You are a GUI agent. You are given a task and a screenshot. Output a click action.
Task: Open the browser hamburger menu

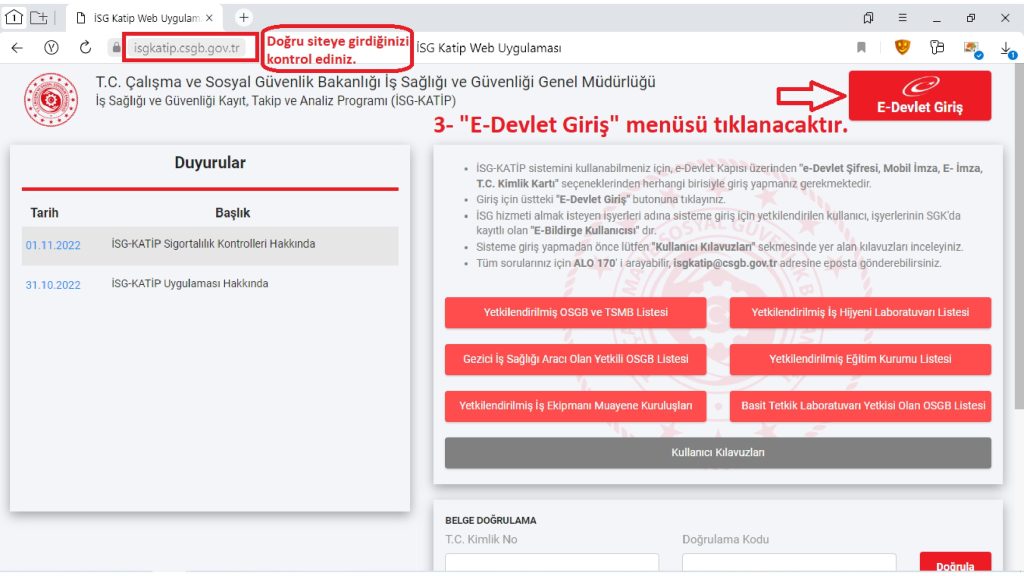(x=903, y=18)
